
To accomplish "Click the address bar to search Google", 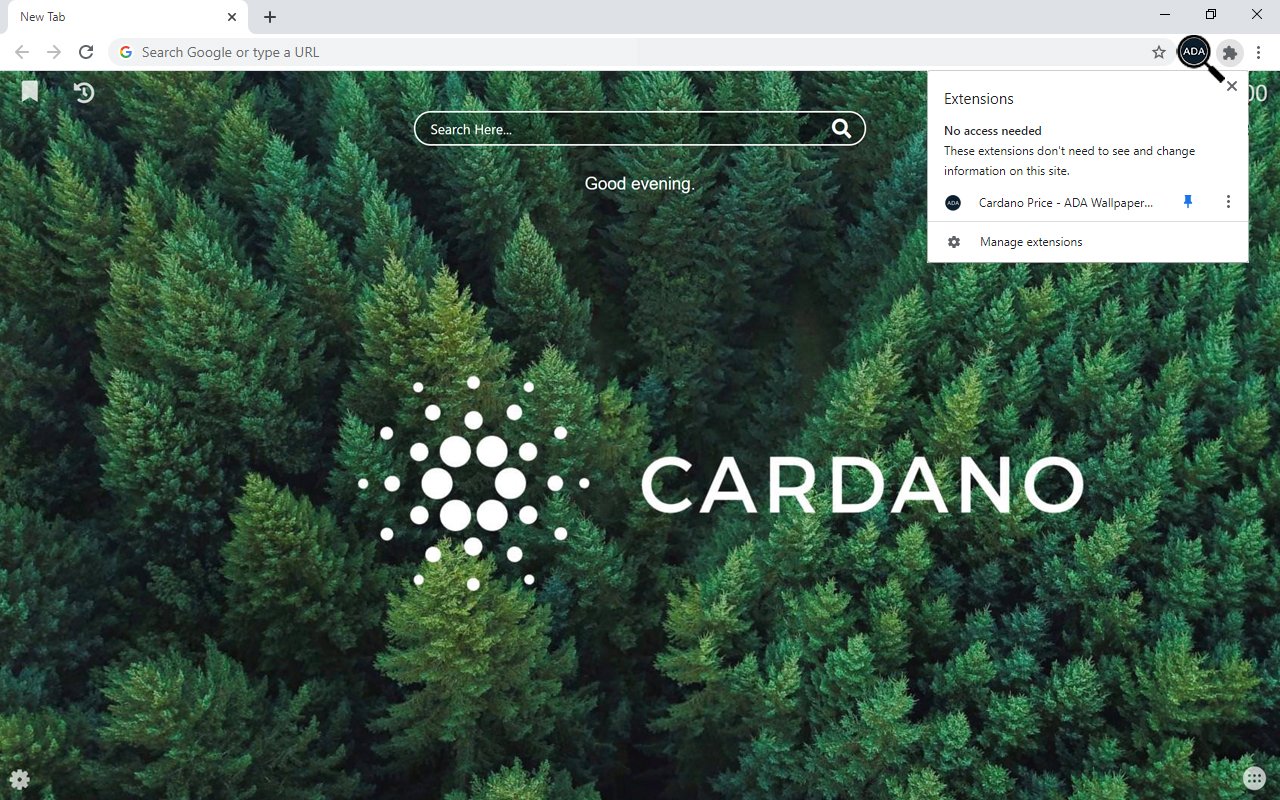I will [x=639, y=52].
